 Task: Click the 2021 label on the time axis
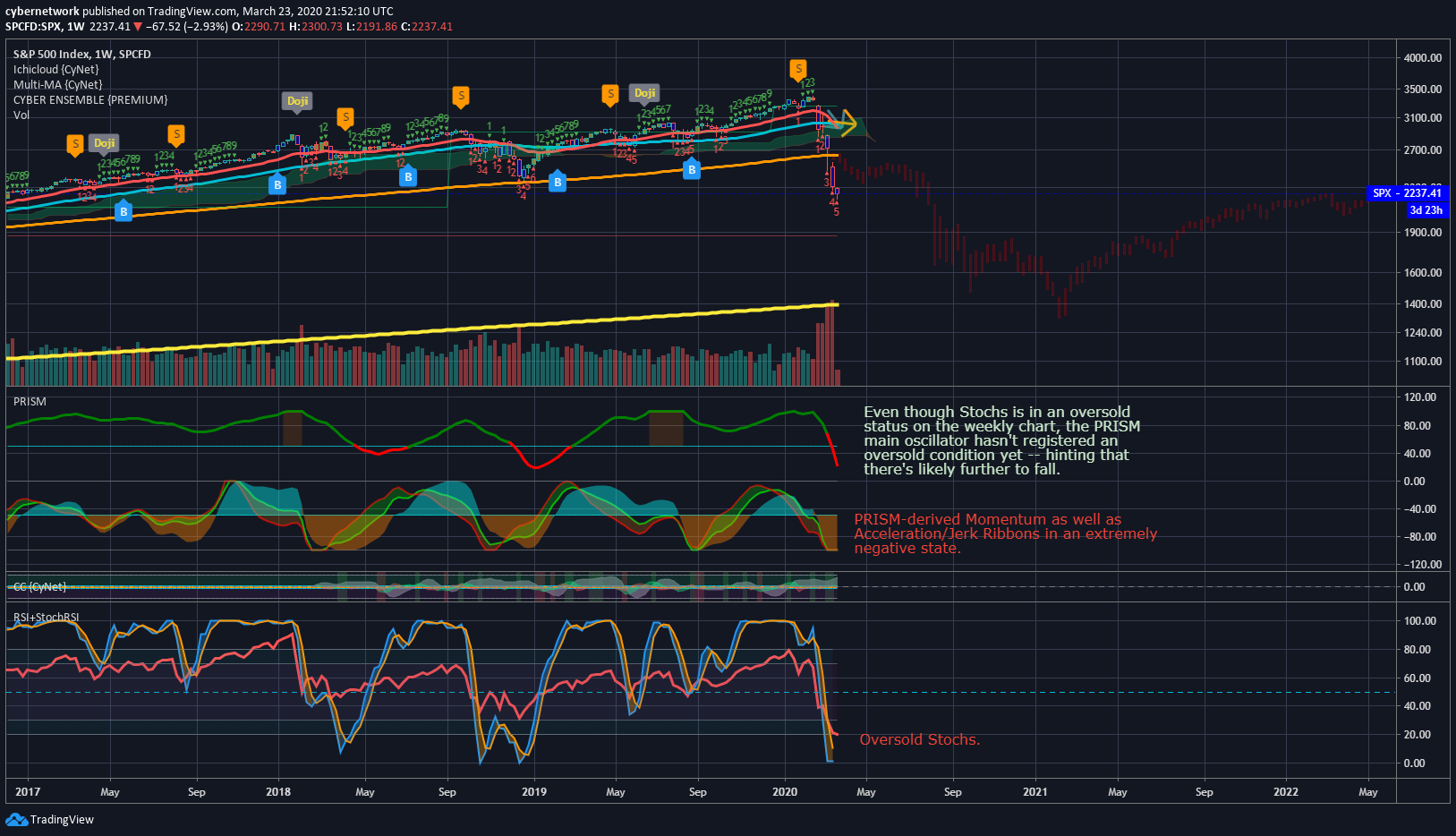click(1035, 792)
